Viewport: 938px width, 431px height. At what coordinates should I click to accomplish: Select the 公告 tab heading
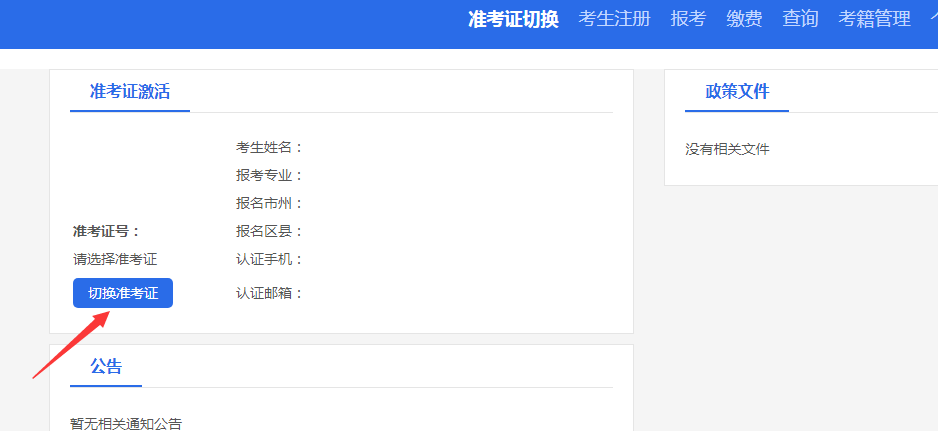click(x=106, y=366)
